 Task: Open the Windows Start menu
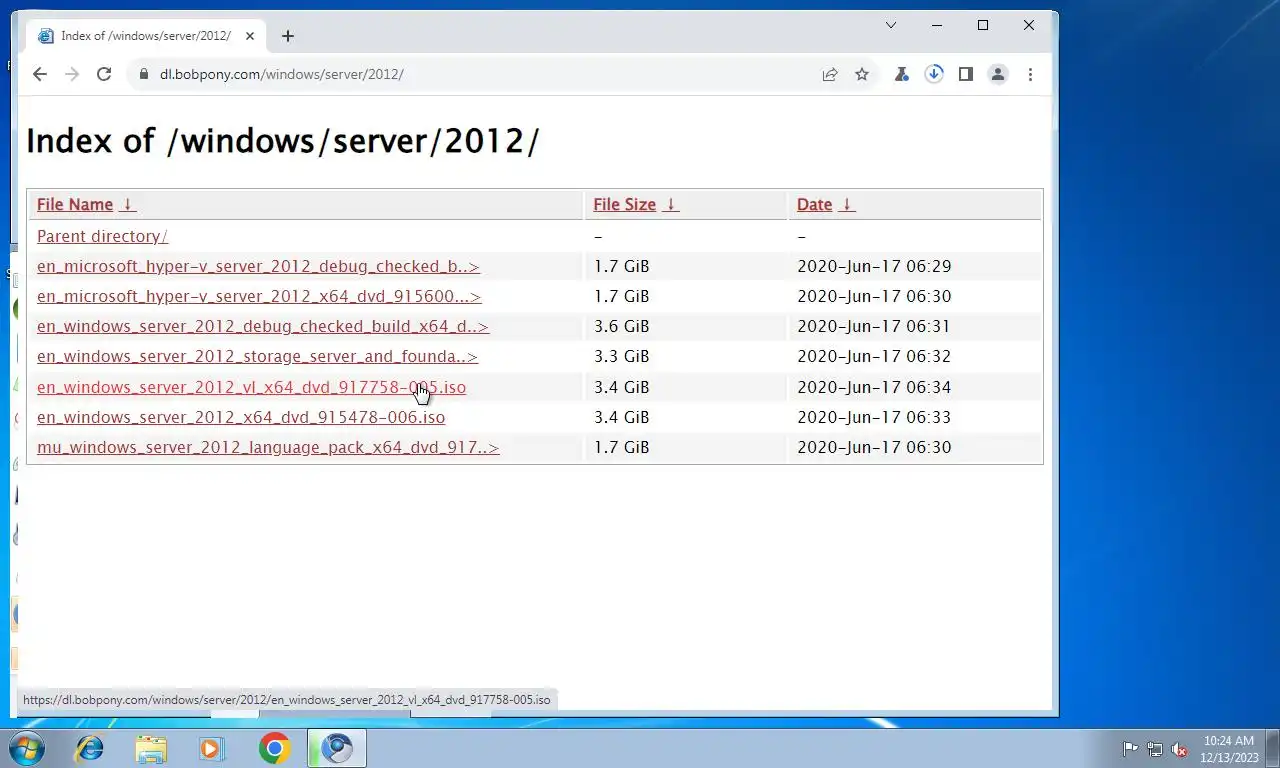[27, 748]
